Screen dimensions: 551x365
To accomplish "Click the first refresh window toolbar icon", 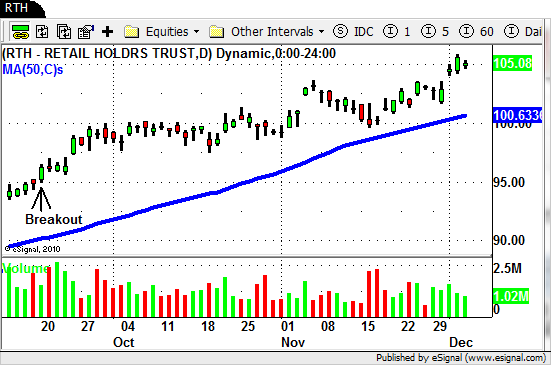I will (x=42, y=32).
